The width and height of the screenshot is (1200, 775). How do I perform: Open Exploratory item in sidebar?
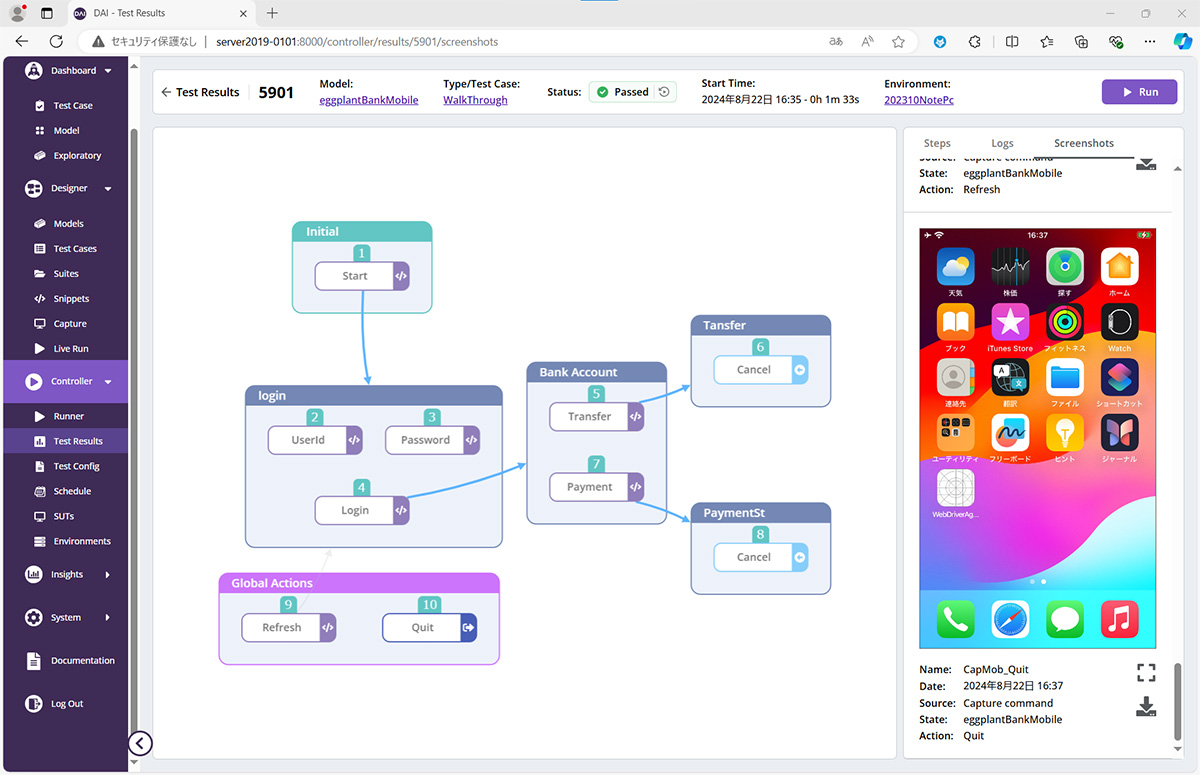coord(77,155)
